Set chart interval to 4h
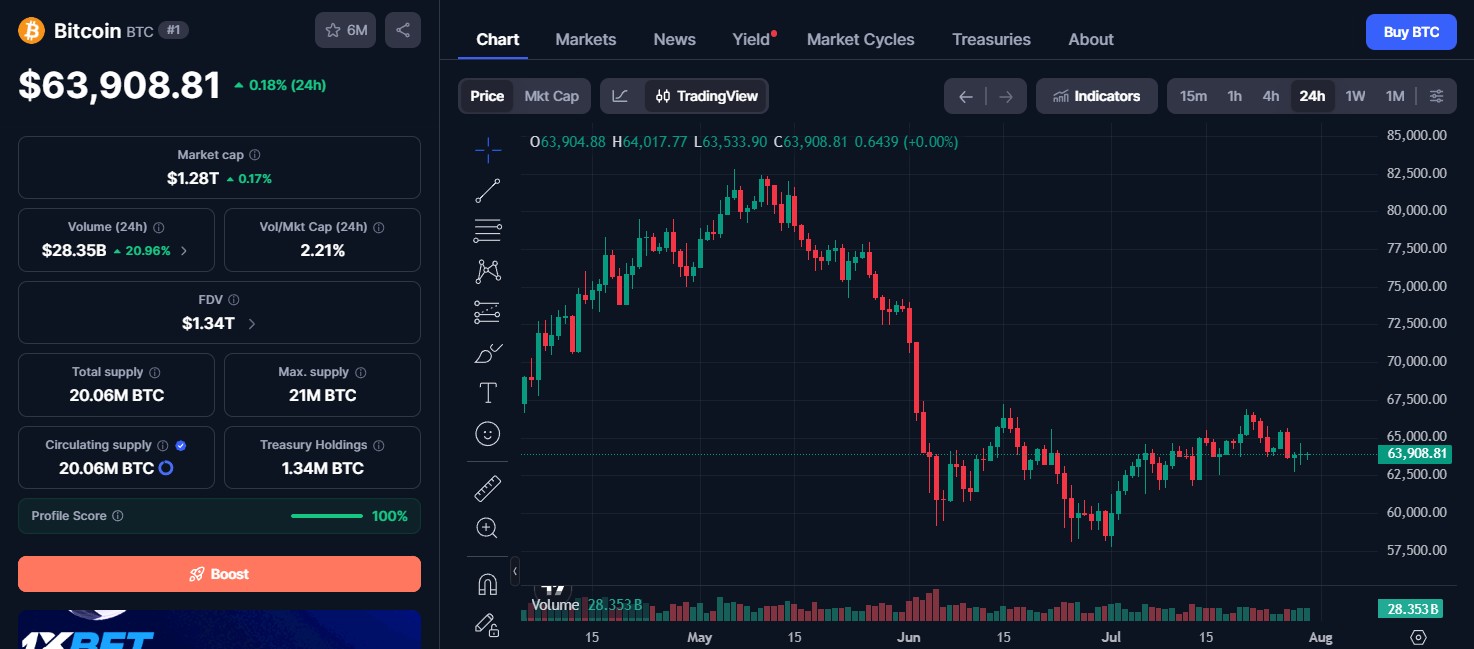1474x649 pixels. click(1271, 96)
